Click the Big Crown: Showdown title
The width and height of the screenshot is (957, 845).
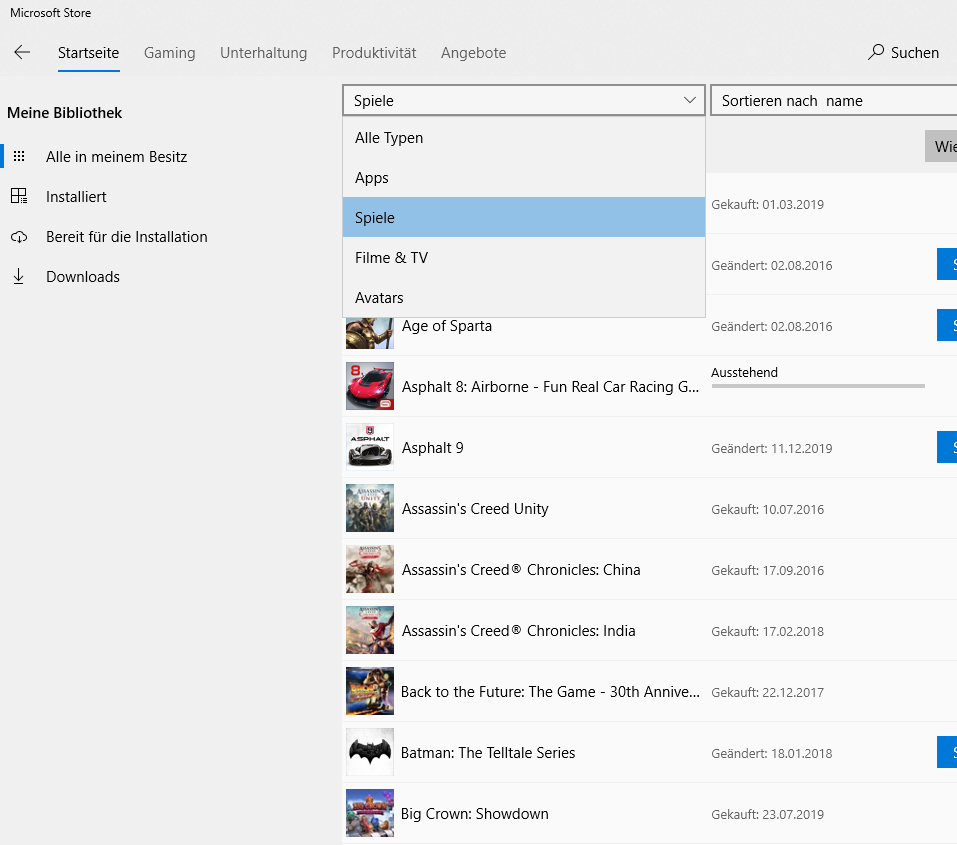click(x=475, y=814)
